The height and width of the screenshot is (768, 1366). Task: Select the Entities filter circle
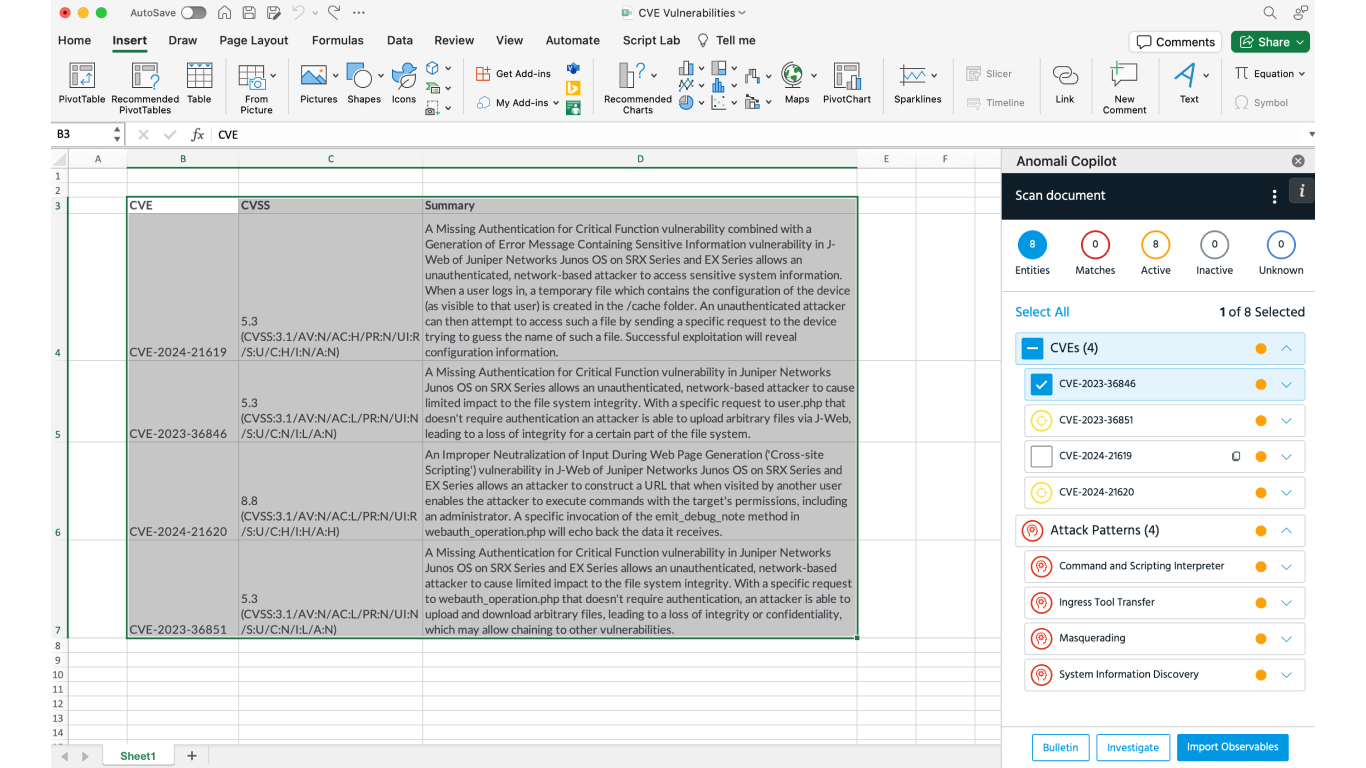[x=1032, y=245]
